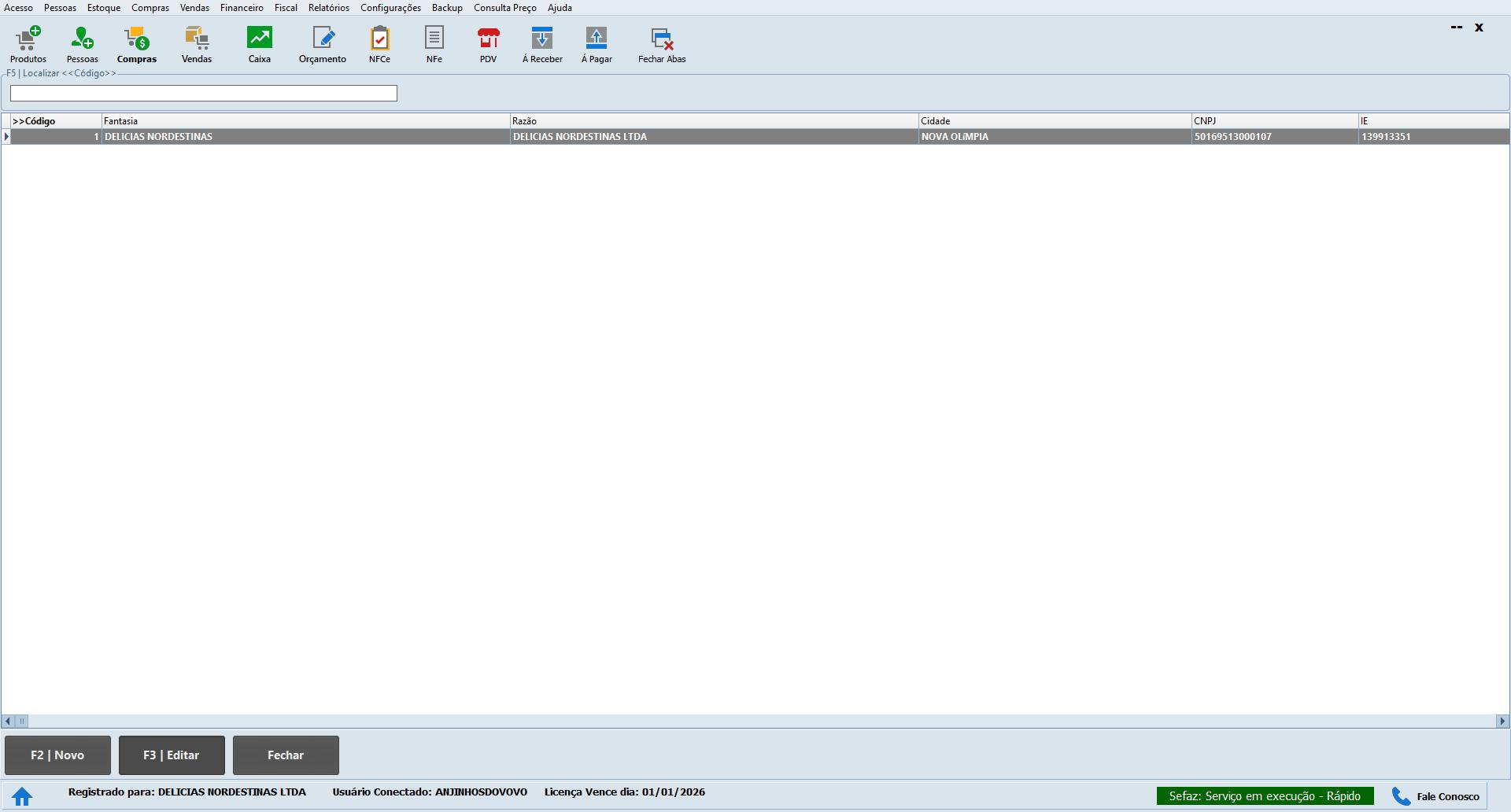Open the Produtos toolbar icon

(28, 45)
